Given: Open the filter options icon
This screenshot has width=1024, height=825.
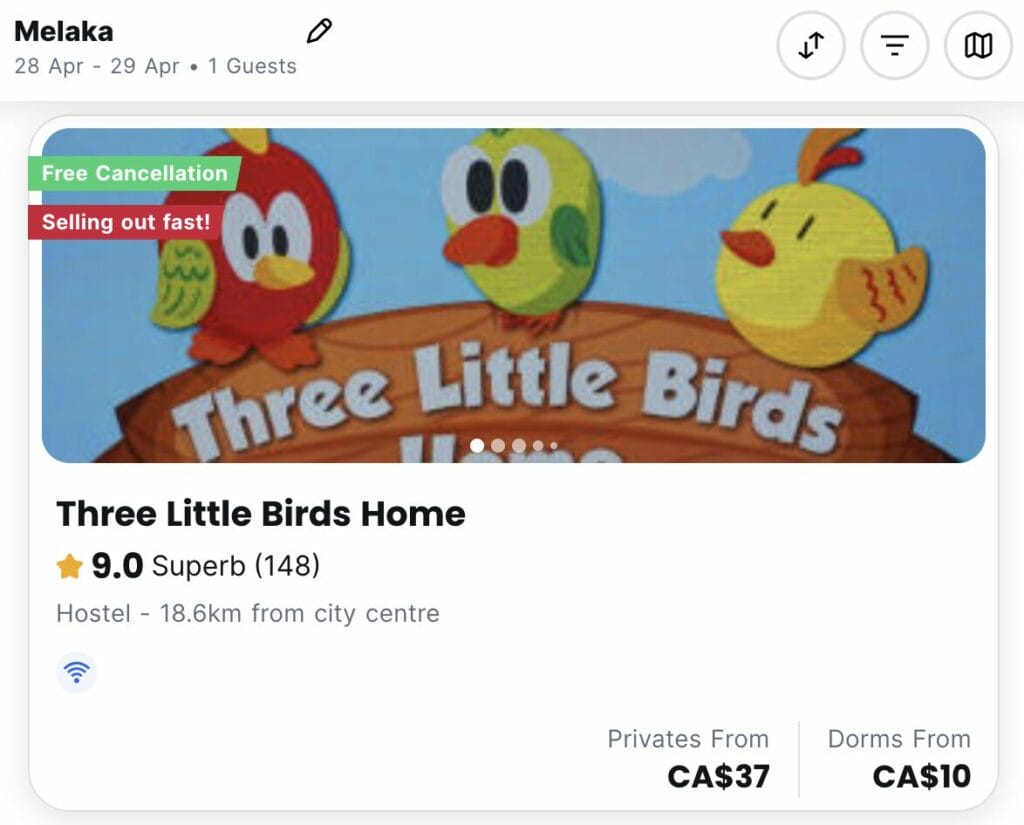Looking at the screenshot, I should (895, 46).
